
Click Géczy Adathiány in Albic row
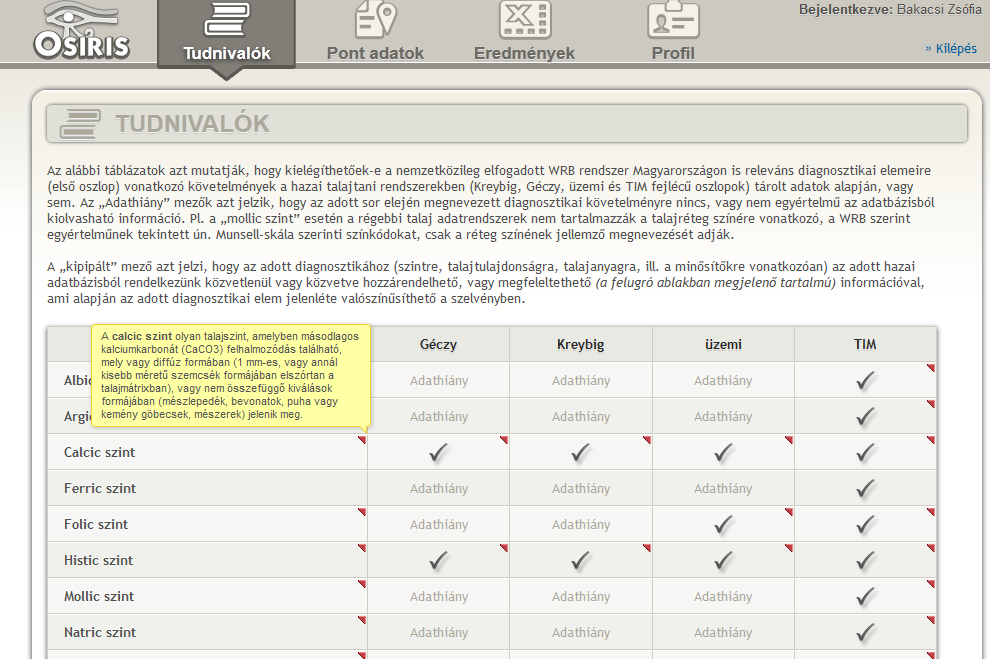(439, 381)
